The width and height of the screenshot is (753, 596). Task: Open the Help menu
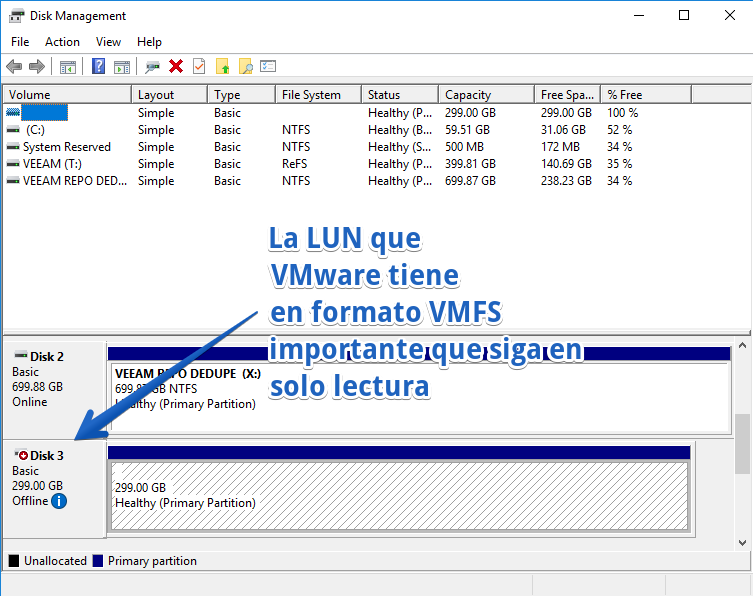[x=149, y=42]
